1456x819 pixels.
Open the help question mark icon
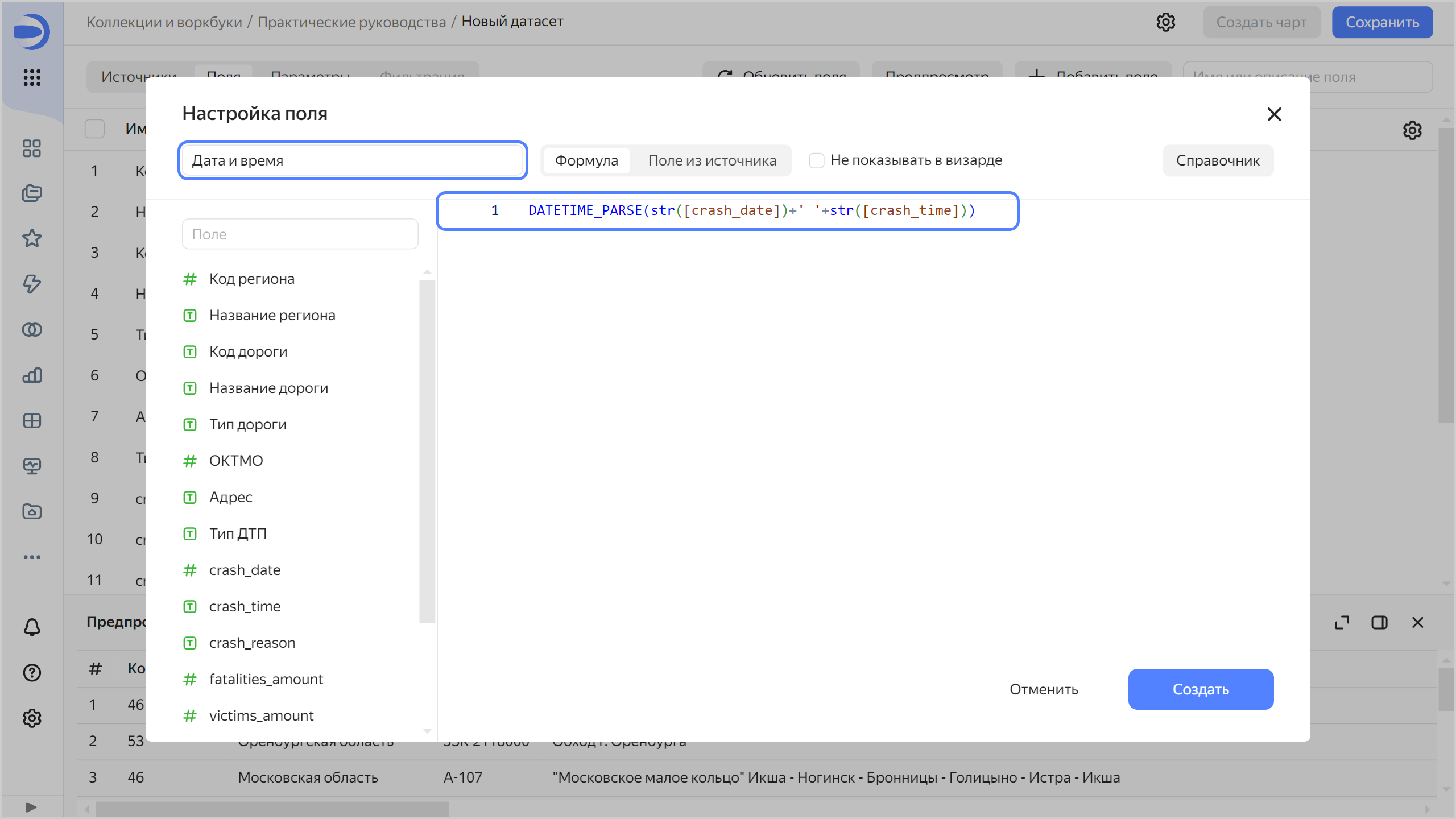click(x=32, y=673)
